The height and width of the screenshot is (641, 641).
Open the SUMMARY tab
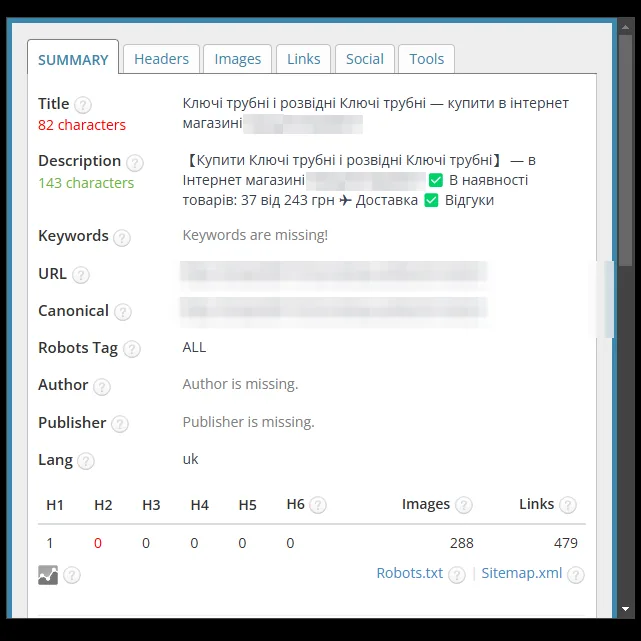73,57
